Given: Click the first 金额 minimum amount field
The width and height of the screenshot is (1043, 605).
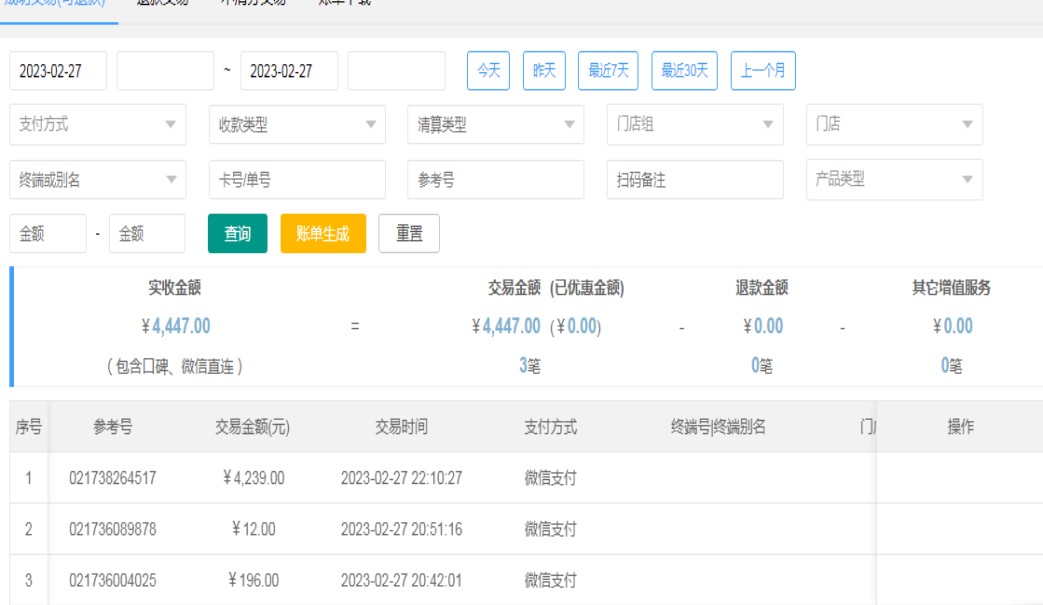Looking at the screenshot, I should (x=47, y=234).
